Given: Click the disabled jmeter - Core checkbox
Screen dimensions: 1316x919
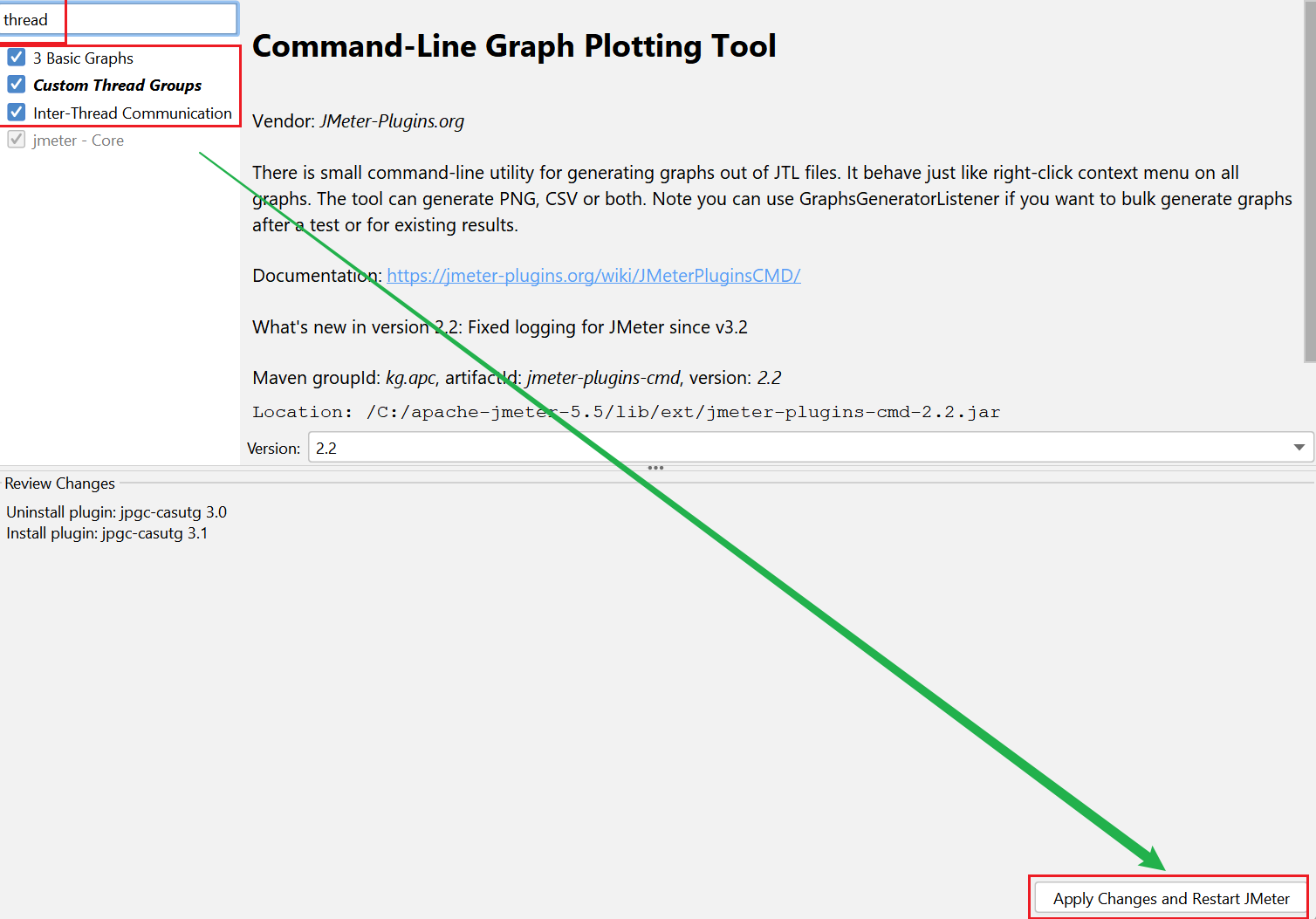Looking at the screenshot, I should point(17,140).
